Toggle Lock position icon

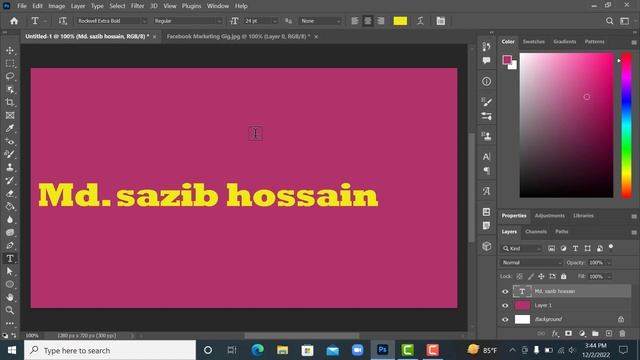tap(541, 276)
